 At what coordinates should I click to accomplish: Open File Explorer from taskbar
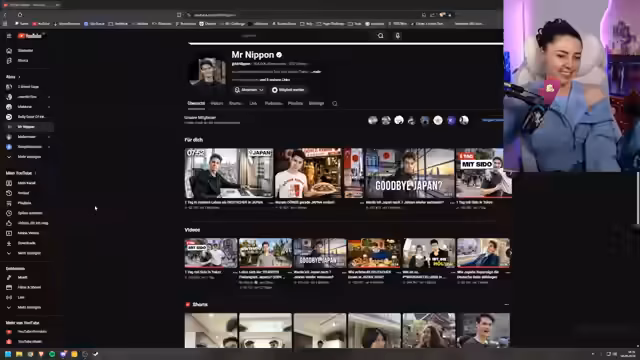tap(19, 354)
